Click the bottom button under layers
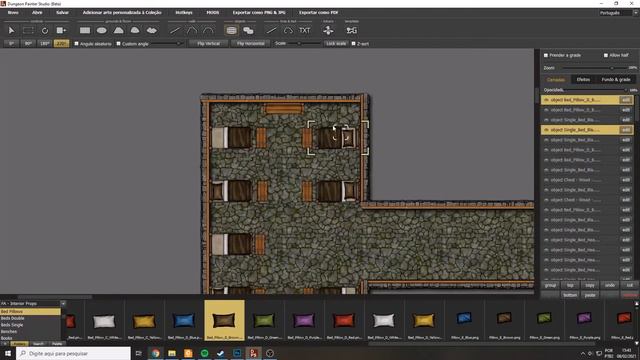This screenshot has width=640, height=360. tap(570, 295)
